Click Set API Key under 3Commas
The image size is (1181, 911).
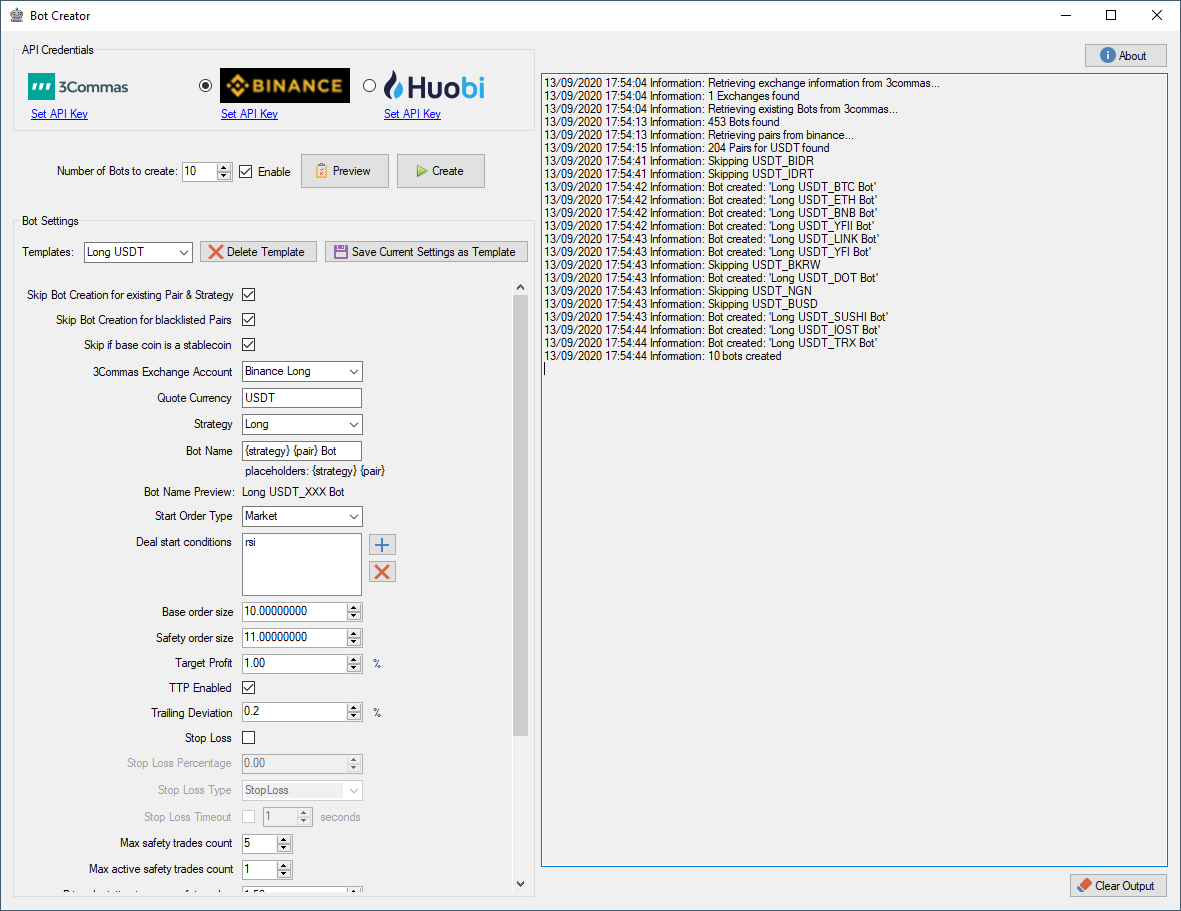(59, 114)
